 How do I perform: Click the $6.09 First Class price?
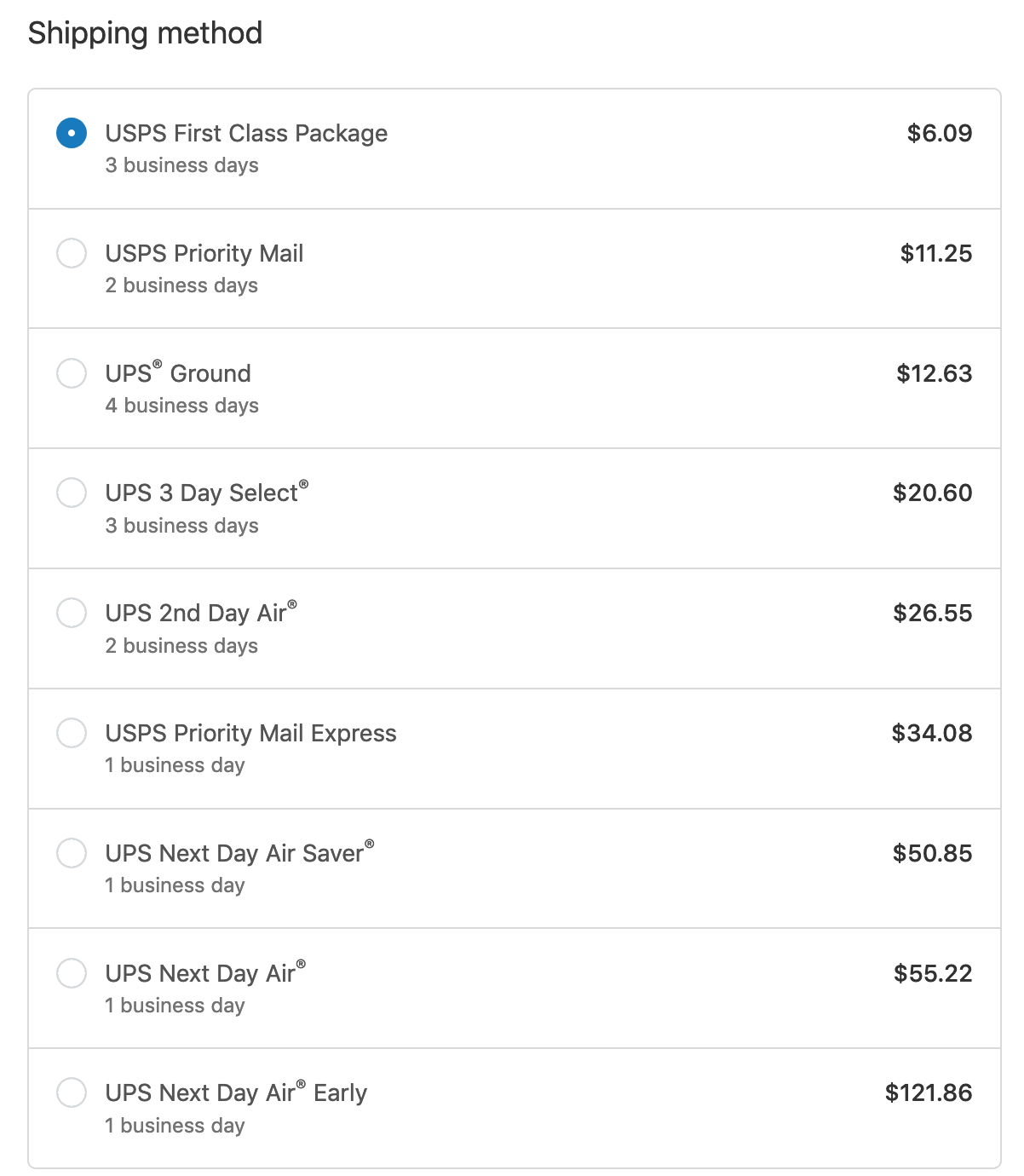pos(939,134)
